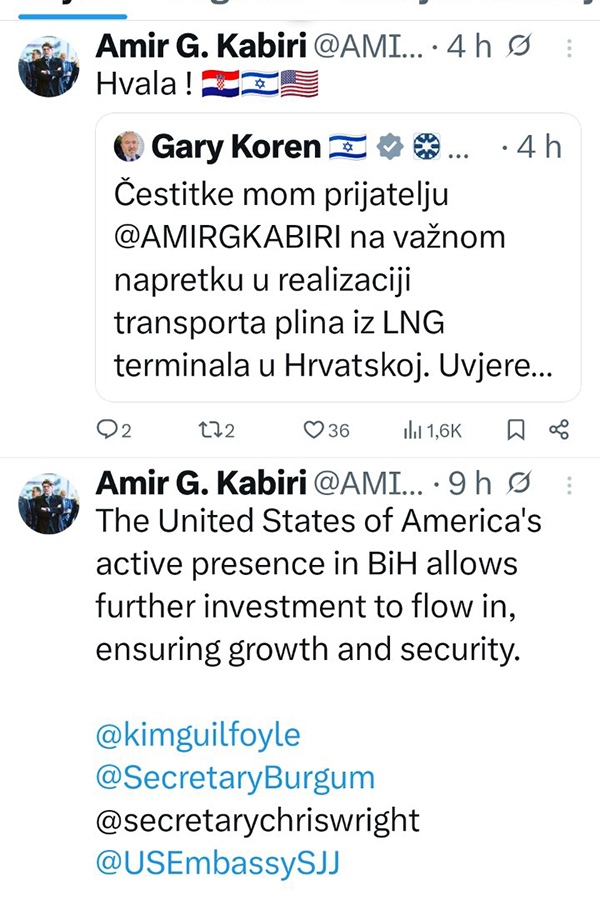Open the @SecretaryBurgum mention link

pos(235,777)
